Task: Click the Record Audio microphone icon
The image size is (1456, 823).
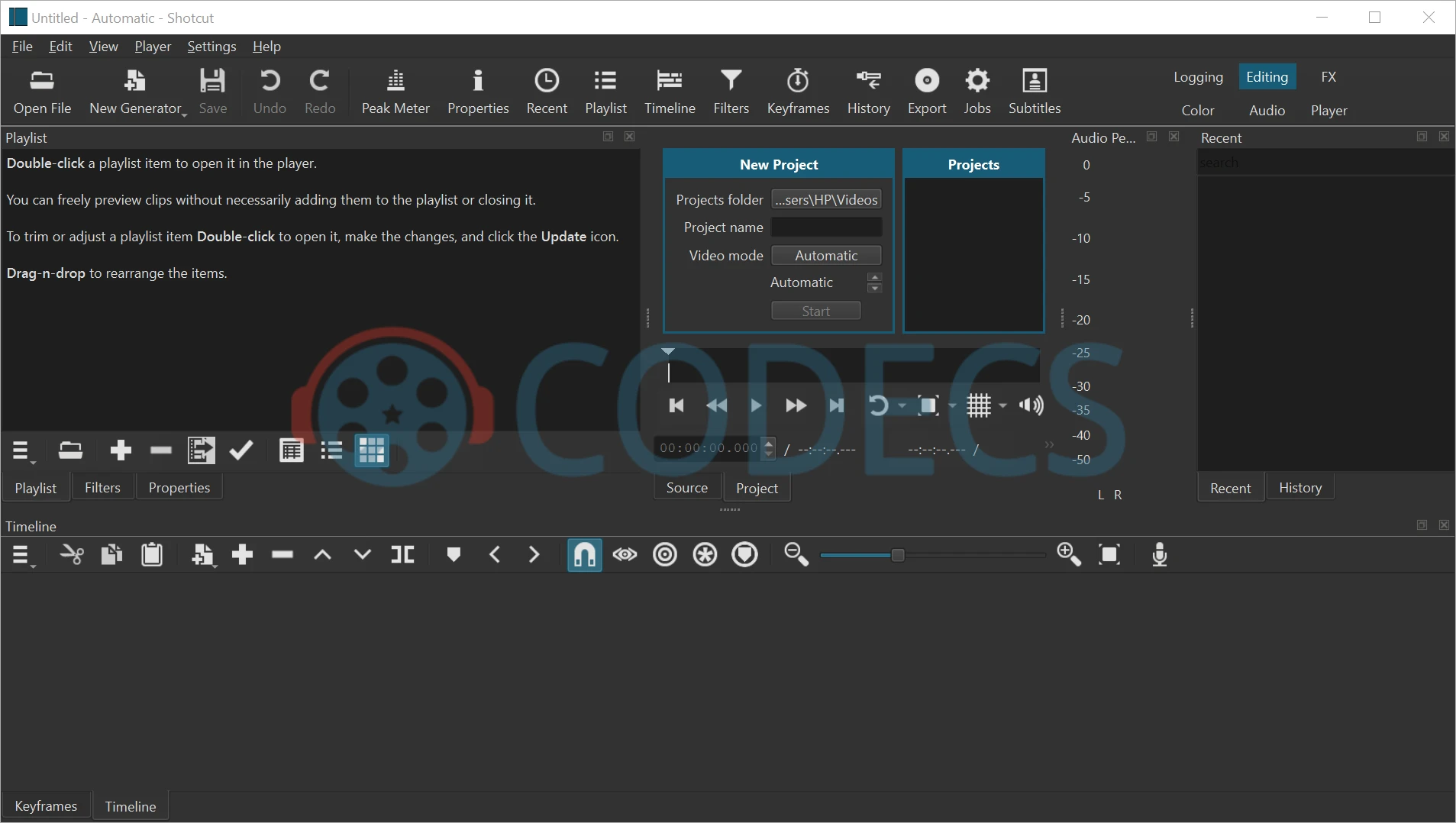Action: pos(1159,555)
